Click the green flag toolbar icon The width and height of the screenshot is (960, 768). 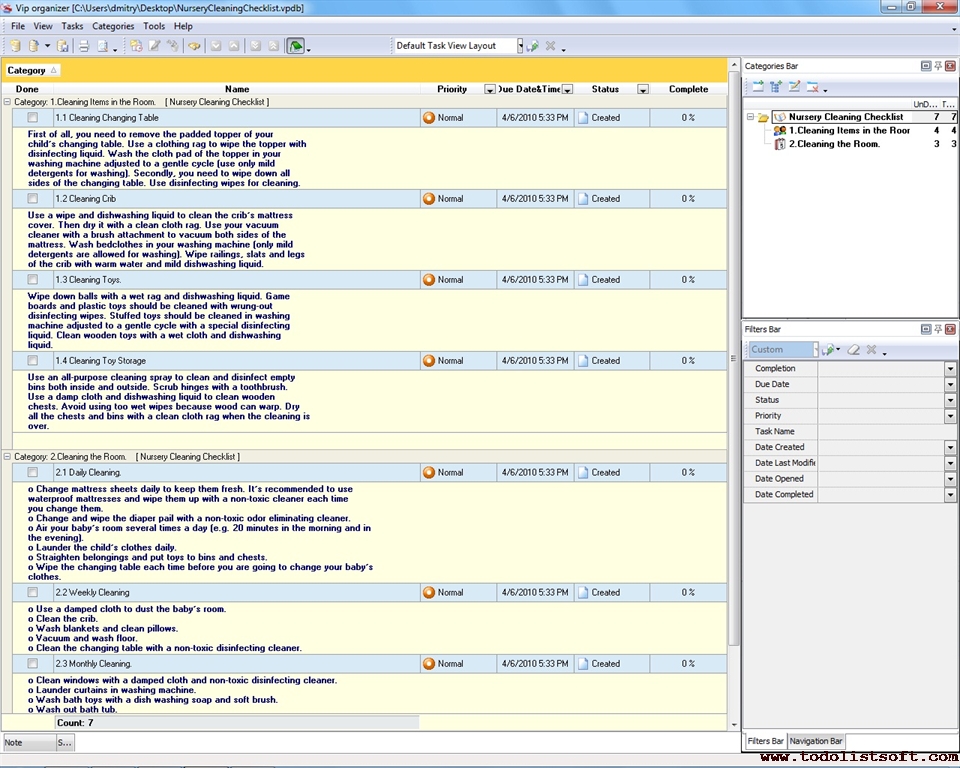click(x=296, y=46)
